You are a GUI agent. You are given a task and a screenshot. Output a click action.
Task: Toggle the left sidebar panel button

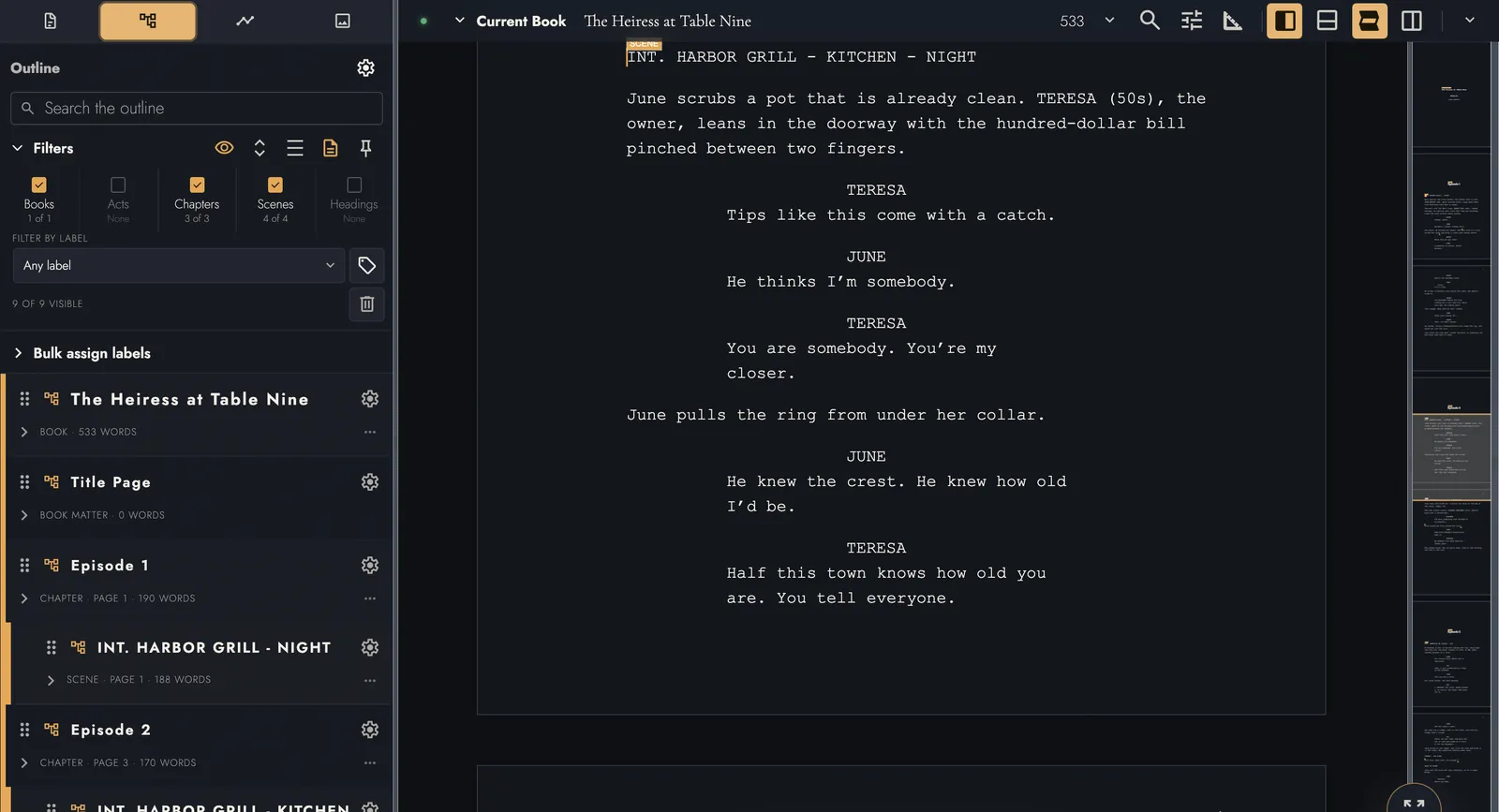coord(1284,21)
